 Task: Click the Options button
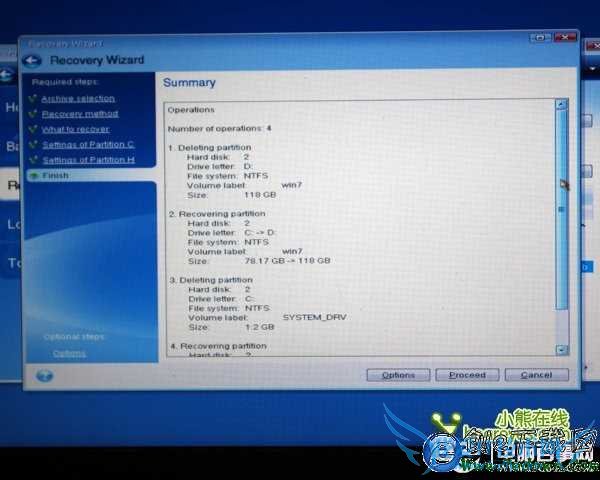click(x=398, y=375)
